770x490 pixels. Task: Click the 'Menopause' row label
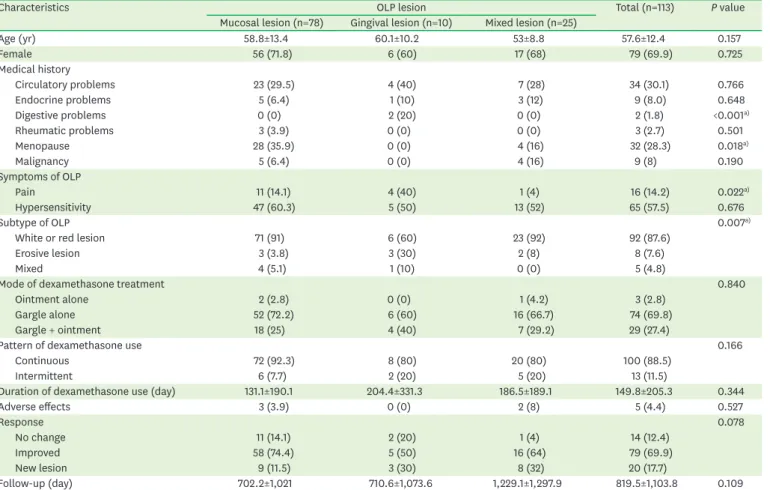click(42, 146)
